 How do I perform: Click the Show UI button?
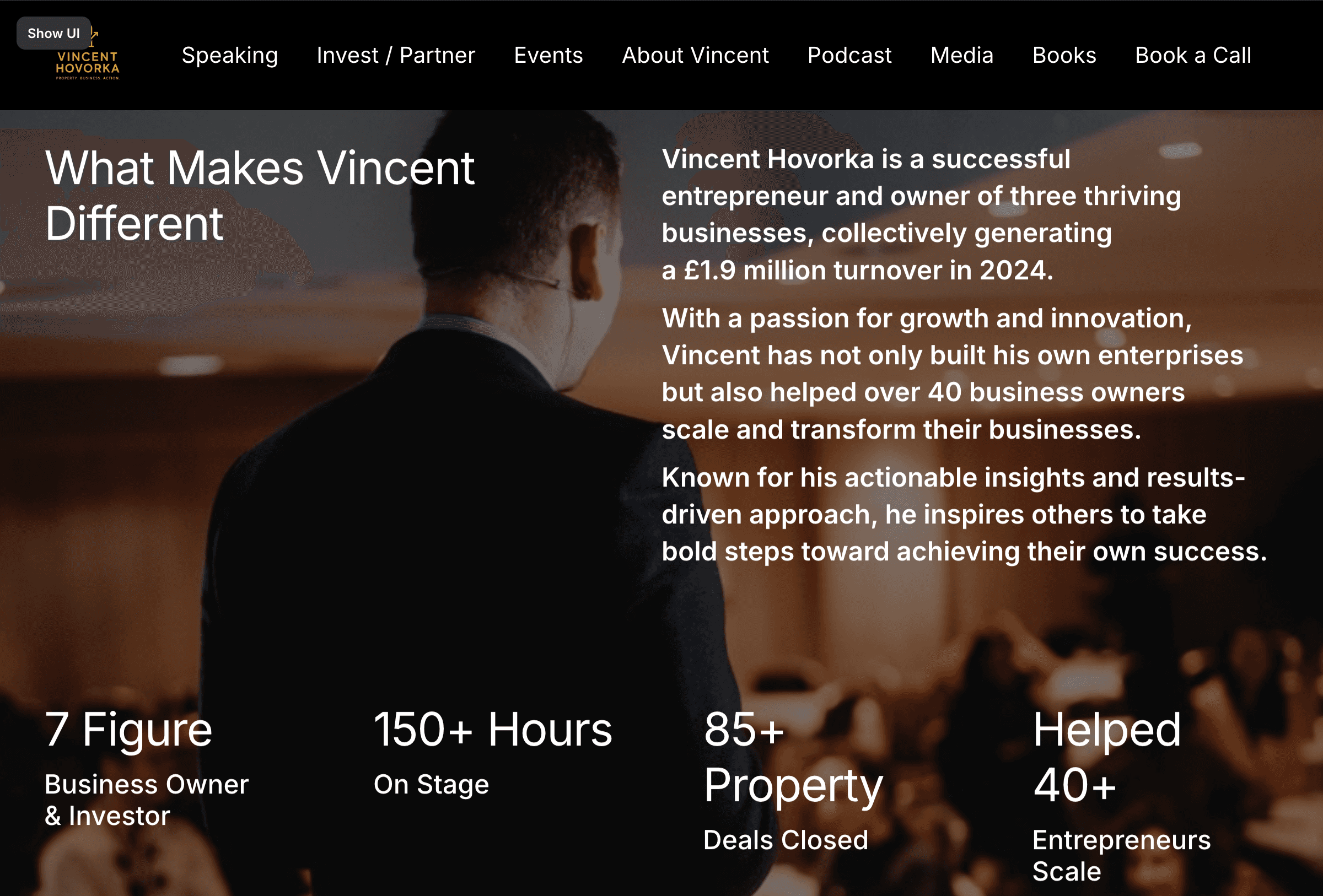tap(53, 33)
